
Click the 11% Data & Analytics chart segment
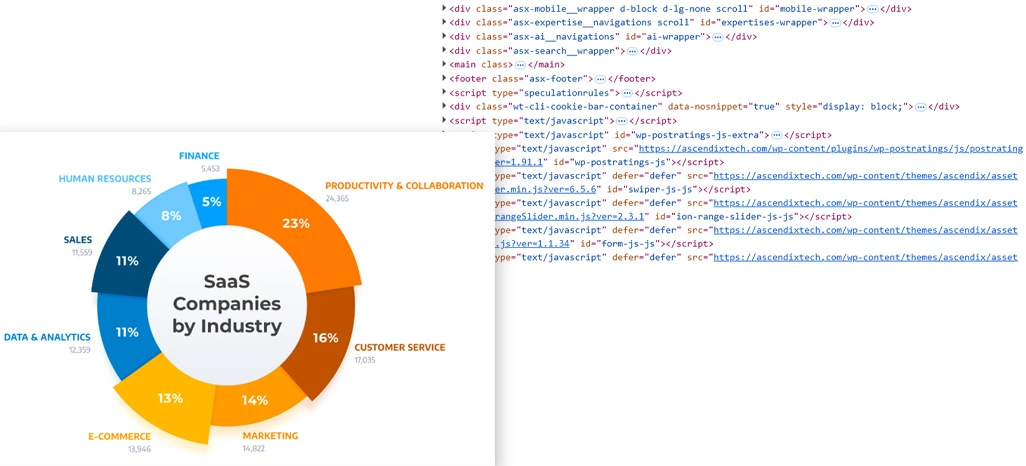click(128, 334)
